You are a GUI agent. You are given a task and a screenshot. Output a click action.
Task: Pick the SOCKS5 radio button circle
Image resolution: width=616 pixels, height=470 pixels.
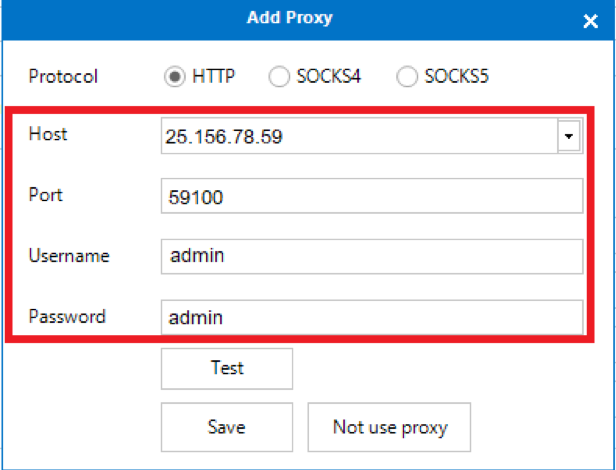pyautogui.click(x=407, y=76)
